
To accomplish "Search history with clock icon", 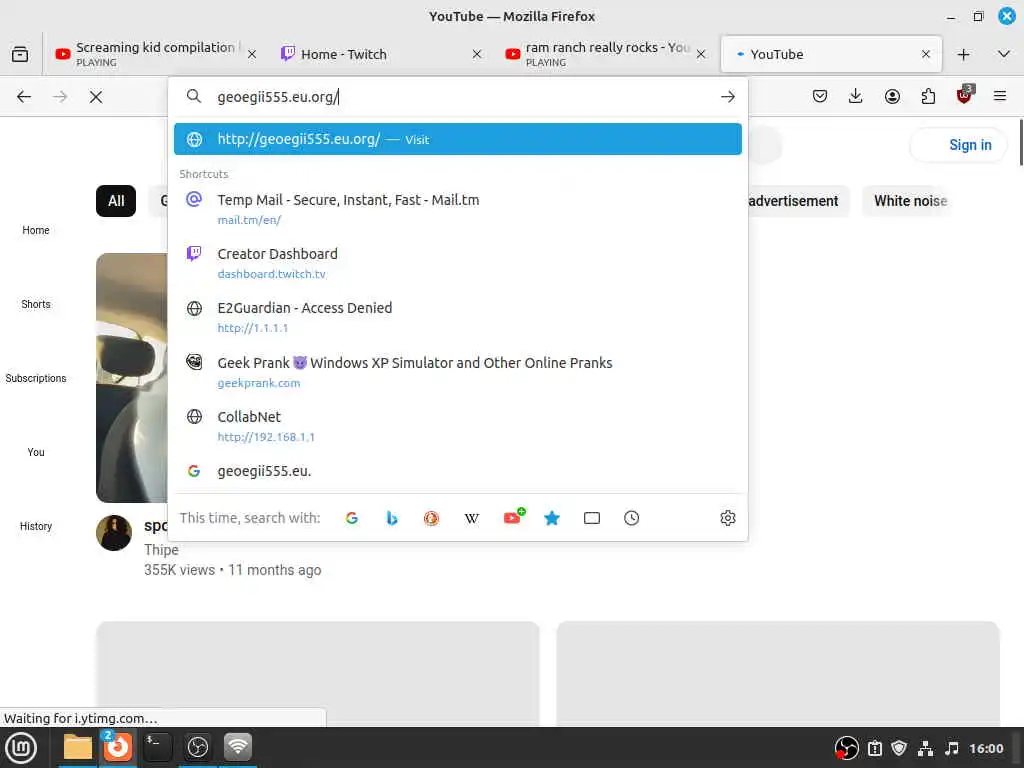I will [x=632, y=518].
